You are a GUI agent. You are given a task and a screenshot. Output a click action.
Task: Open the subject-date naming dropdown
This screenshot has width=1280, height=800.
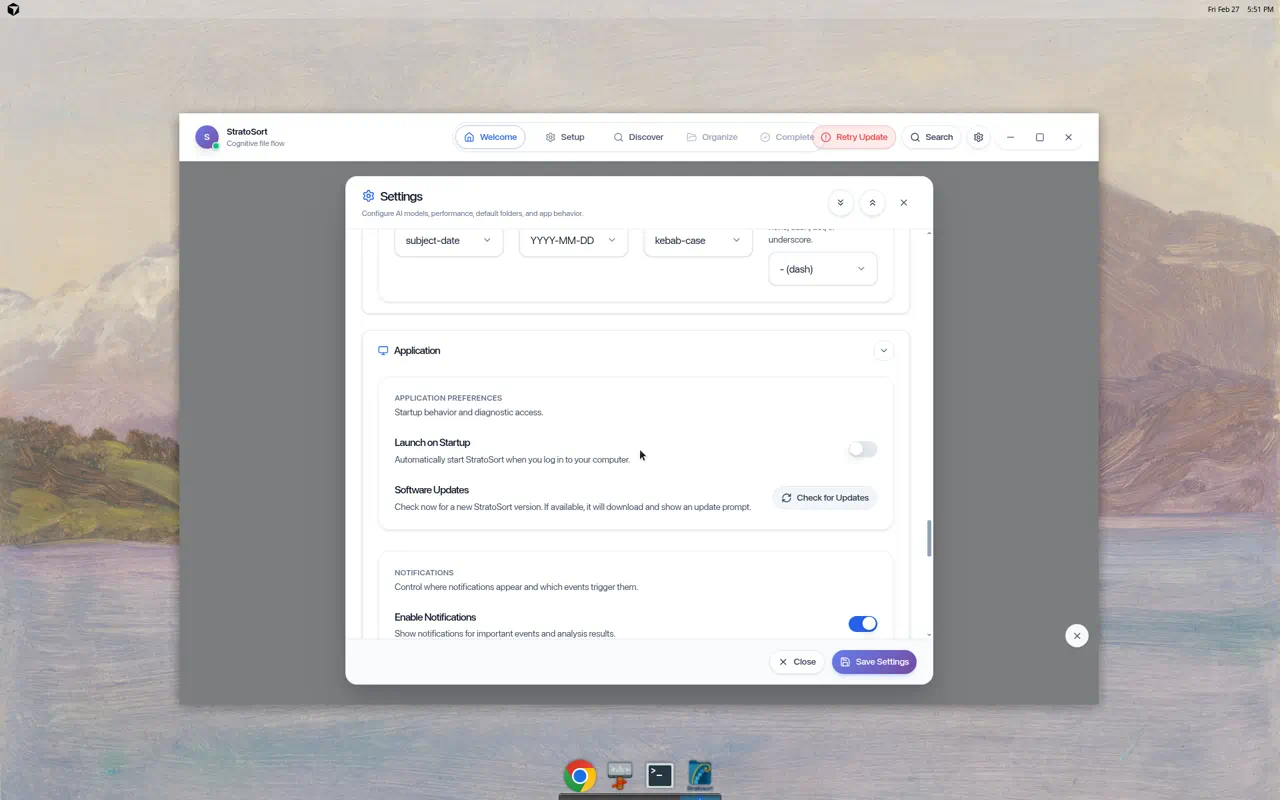[x=447, y=240]
